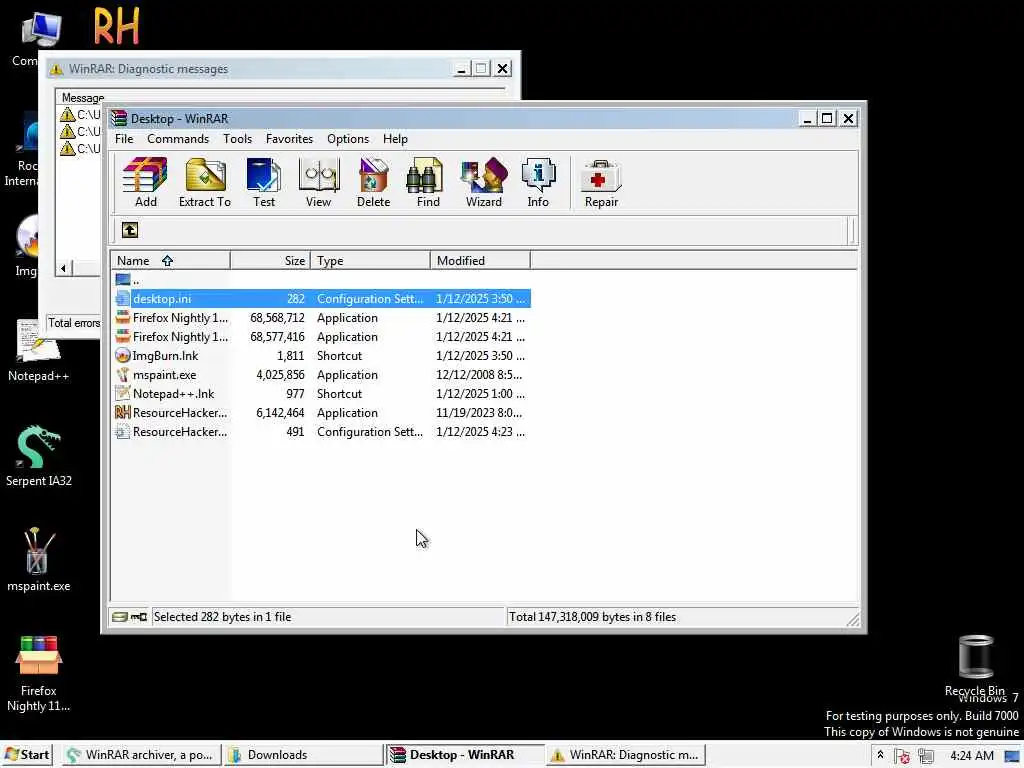Click the Action Center flag tray icon

coord(903,756)
